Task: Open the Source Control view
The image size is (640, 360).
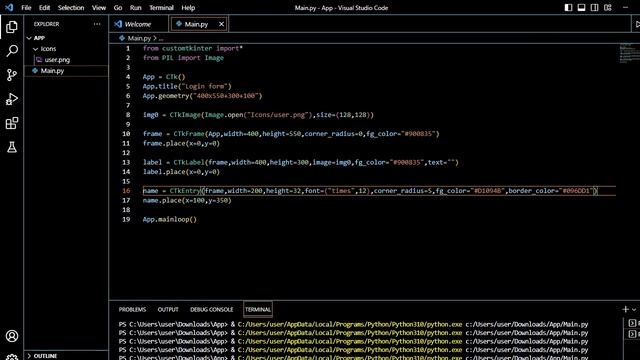Action: pos(12,75)
